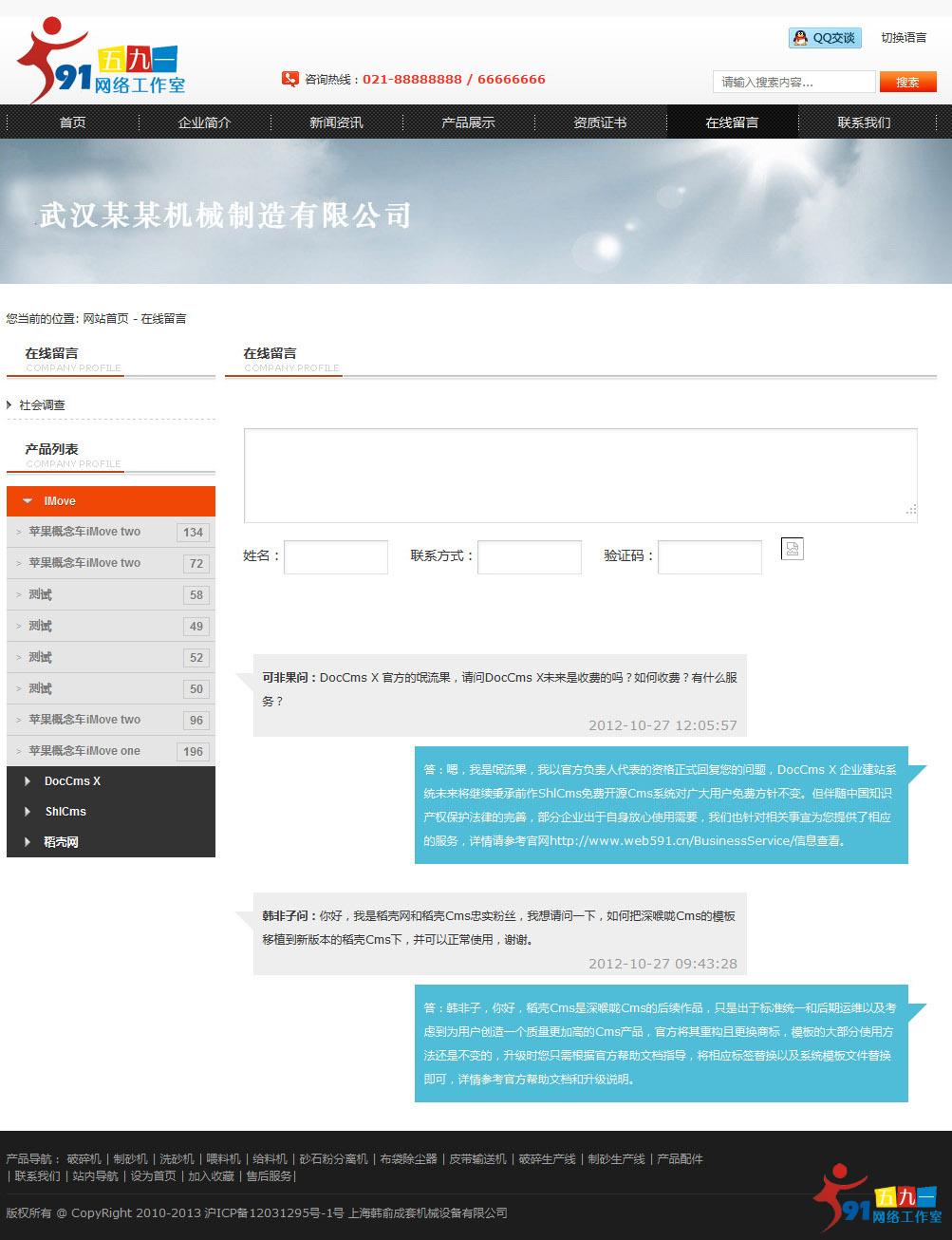The width and height of the screenshot is (952, 1240).
Task: Click the 姓名 name input field
Action: point(335,556)
